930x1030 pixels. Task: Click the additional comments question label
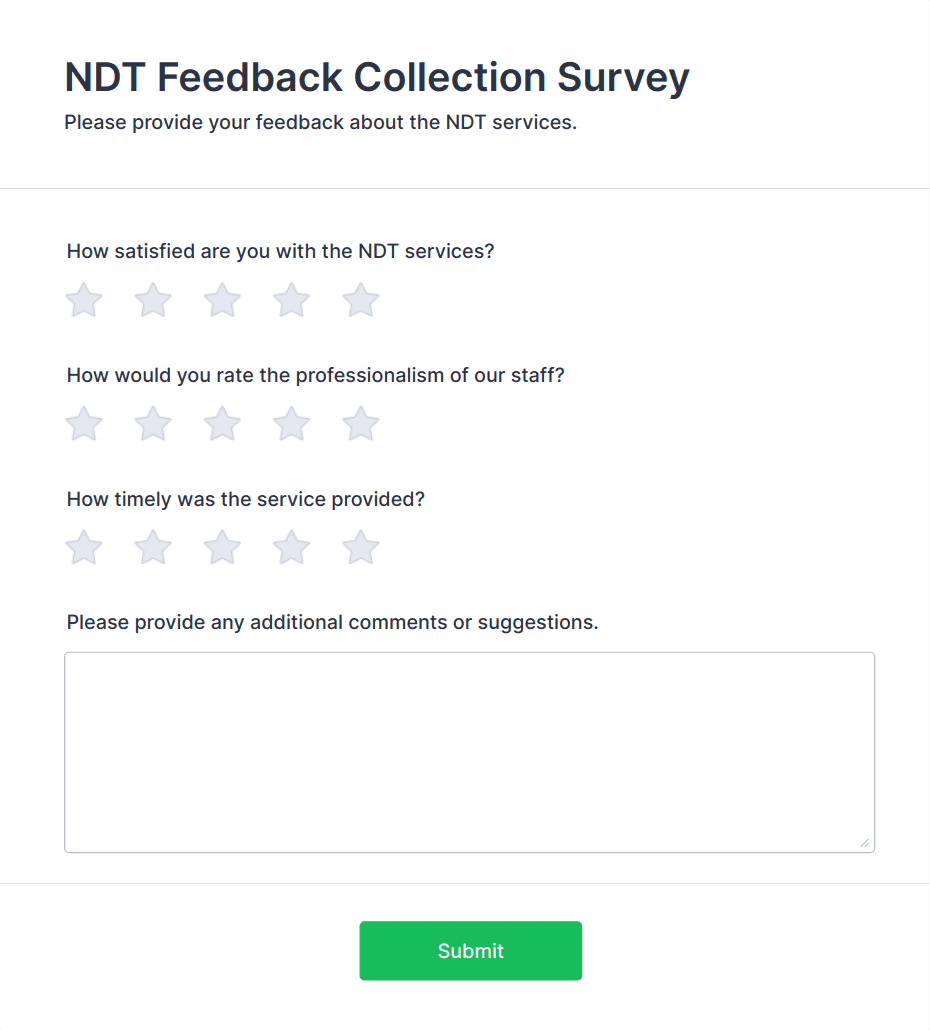point(332,622)
